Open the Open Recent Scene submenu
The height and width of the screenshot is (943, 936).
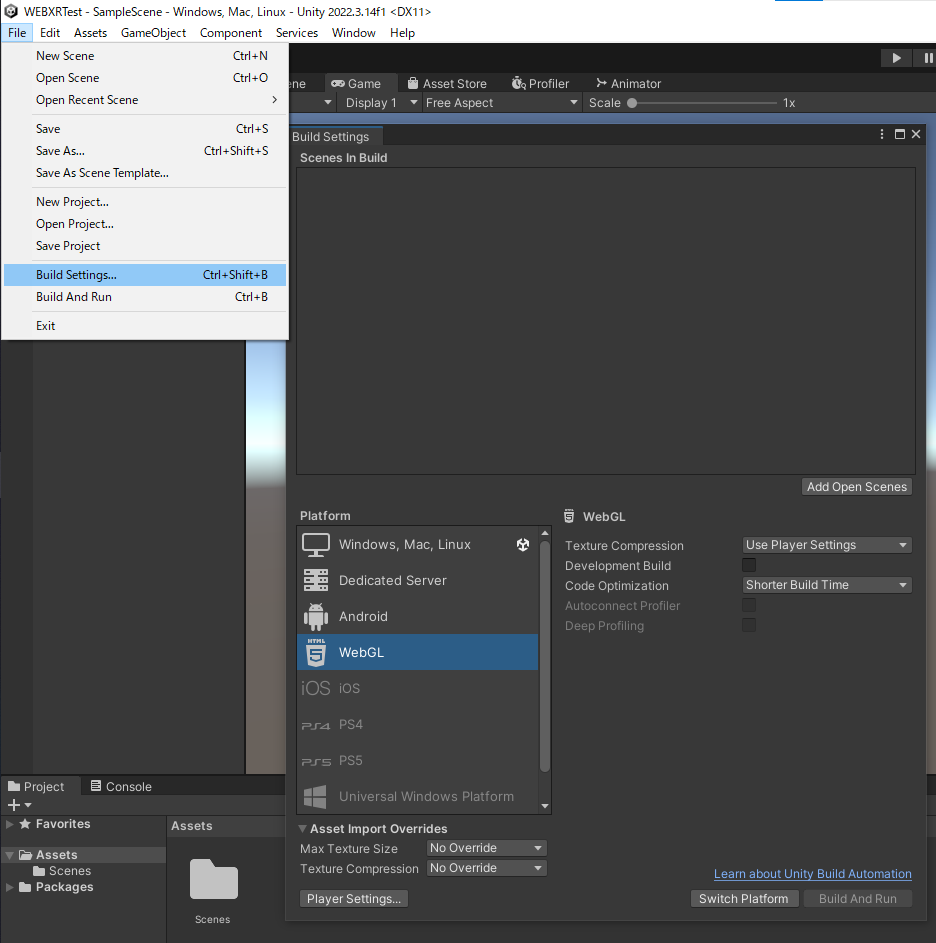[144, 100]
